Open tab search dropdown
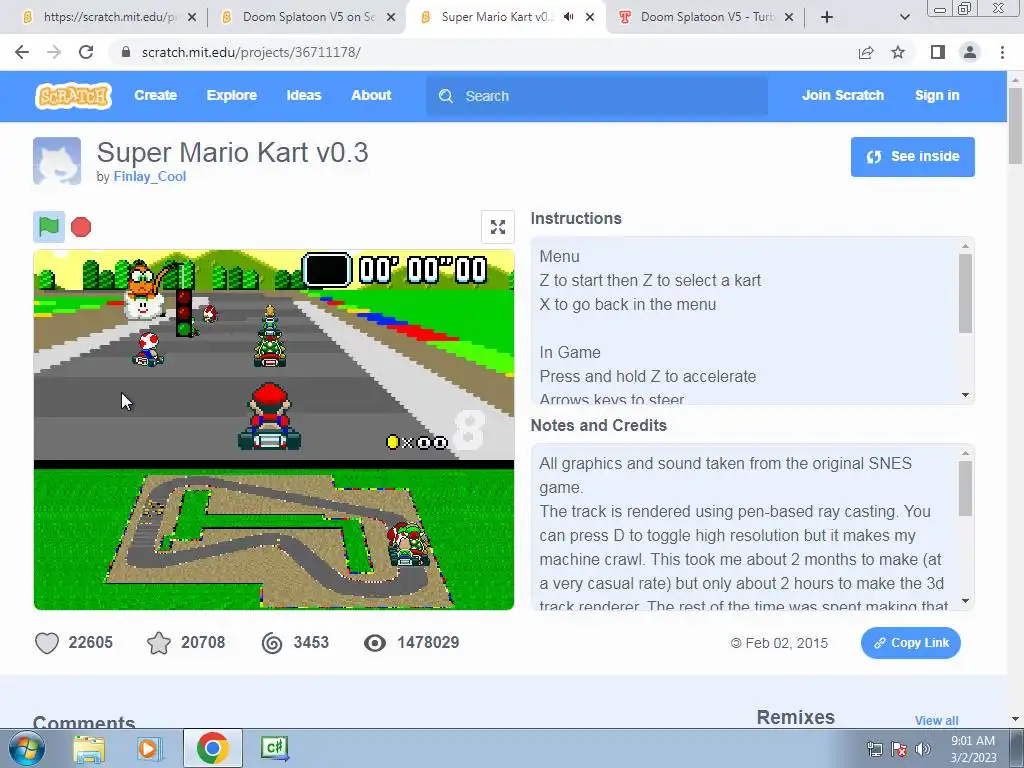Viewport: 1024px width, 768px height. click(904, 17)
